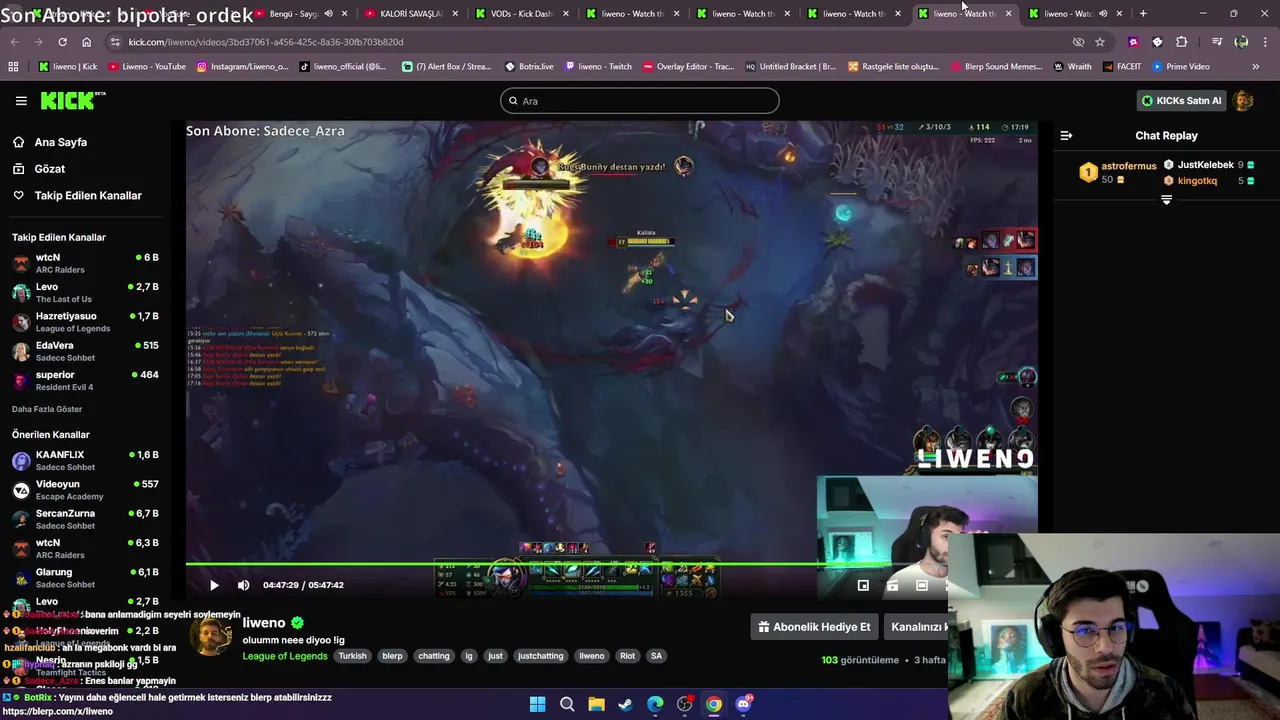Bookmark this page with the star icon
The width and height of the screenshot is (1280, 720).
pos(1100,42)
